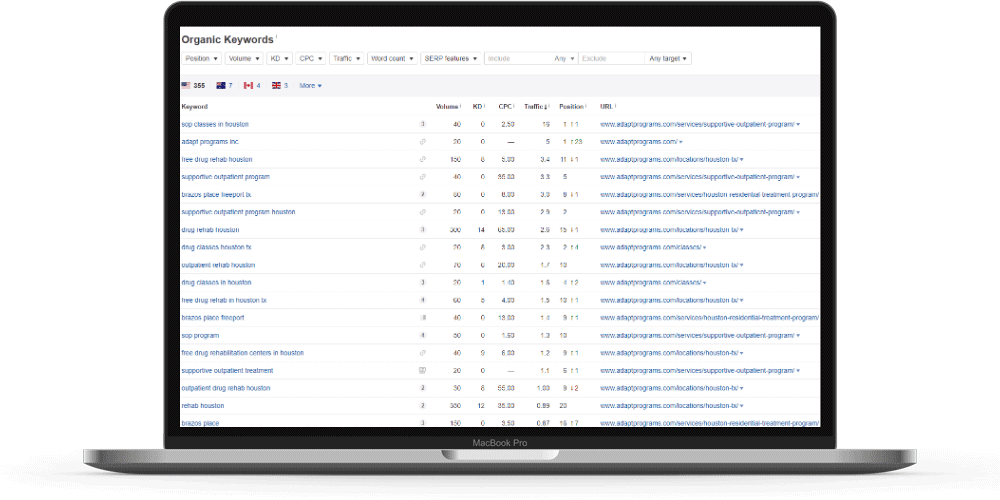1000x500 pixels.
Task: Open the Any dropdown beside Include
Action: pos(564,59)
